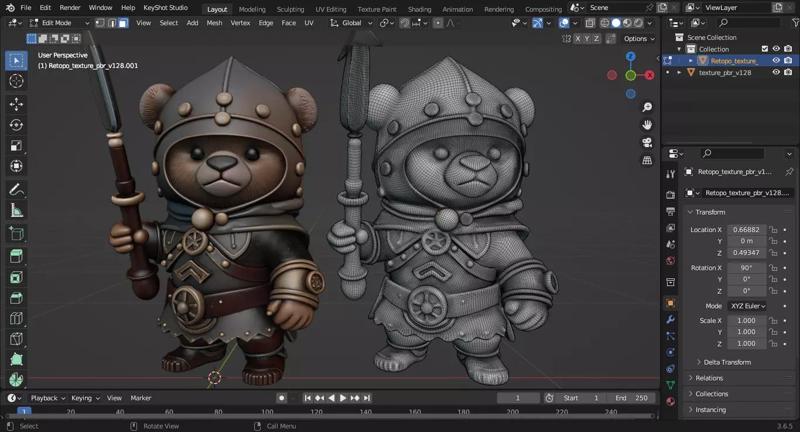This screenshot has width=800, height=432.
Task: Open the Mesh menu in viewport header
Action: point(214,23)
